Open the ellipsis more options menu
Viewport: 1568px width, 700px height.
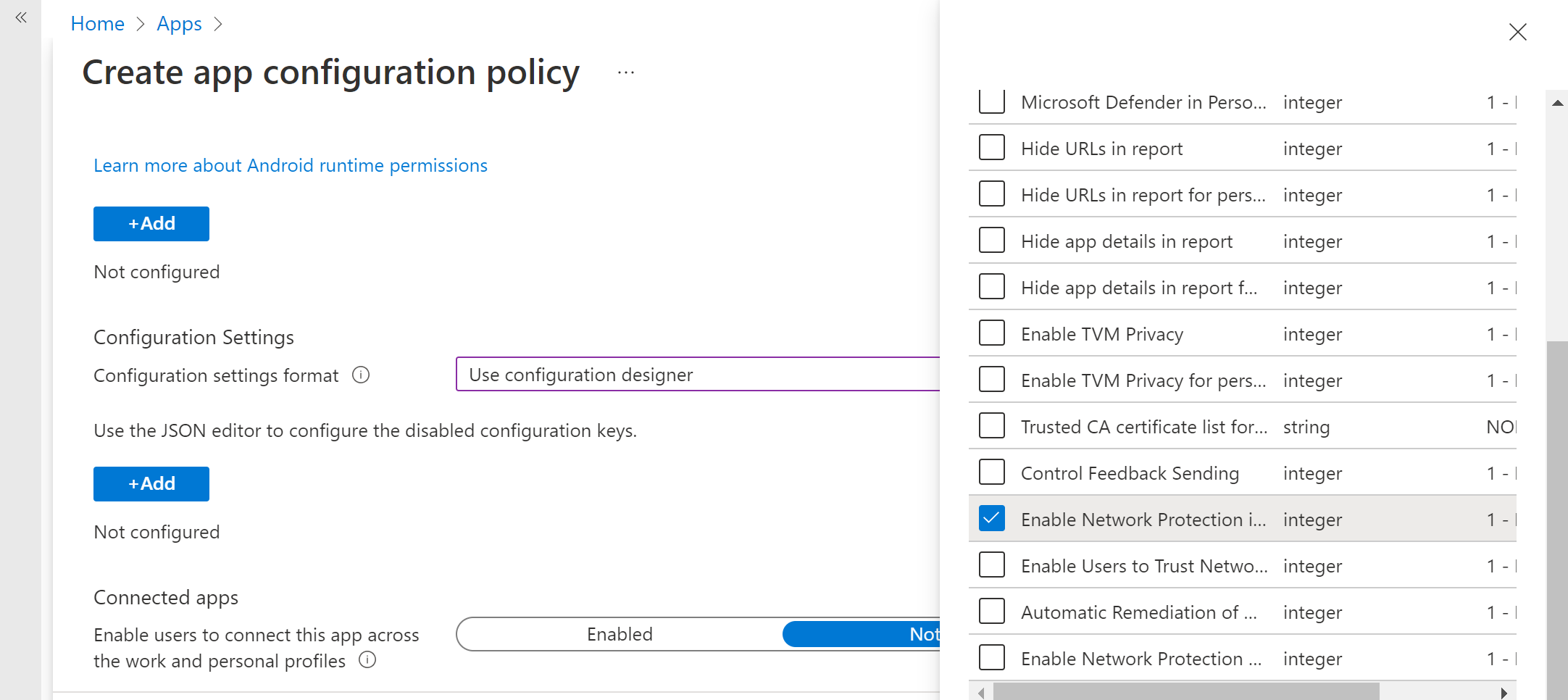[x=626, y=72]
